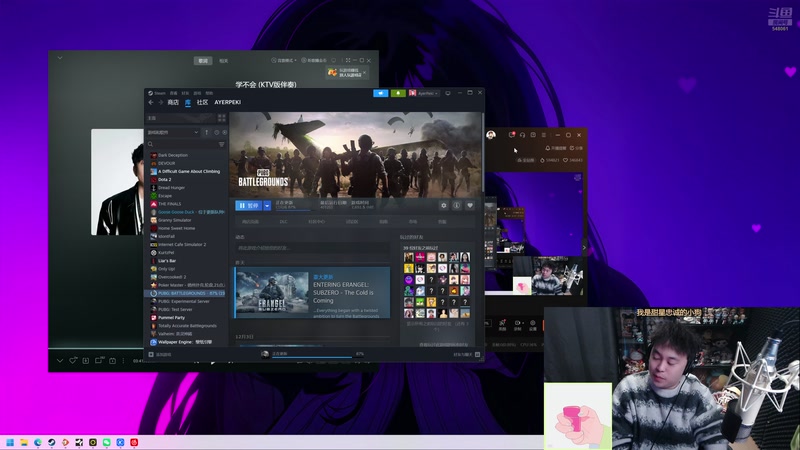Add PUBG to favorites with heart icon
This screenshot has width=800, height=450.
pos(470,206)
